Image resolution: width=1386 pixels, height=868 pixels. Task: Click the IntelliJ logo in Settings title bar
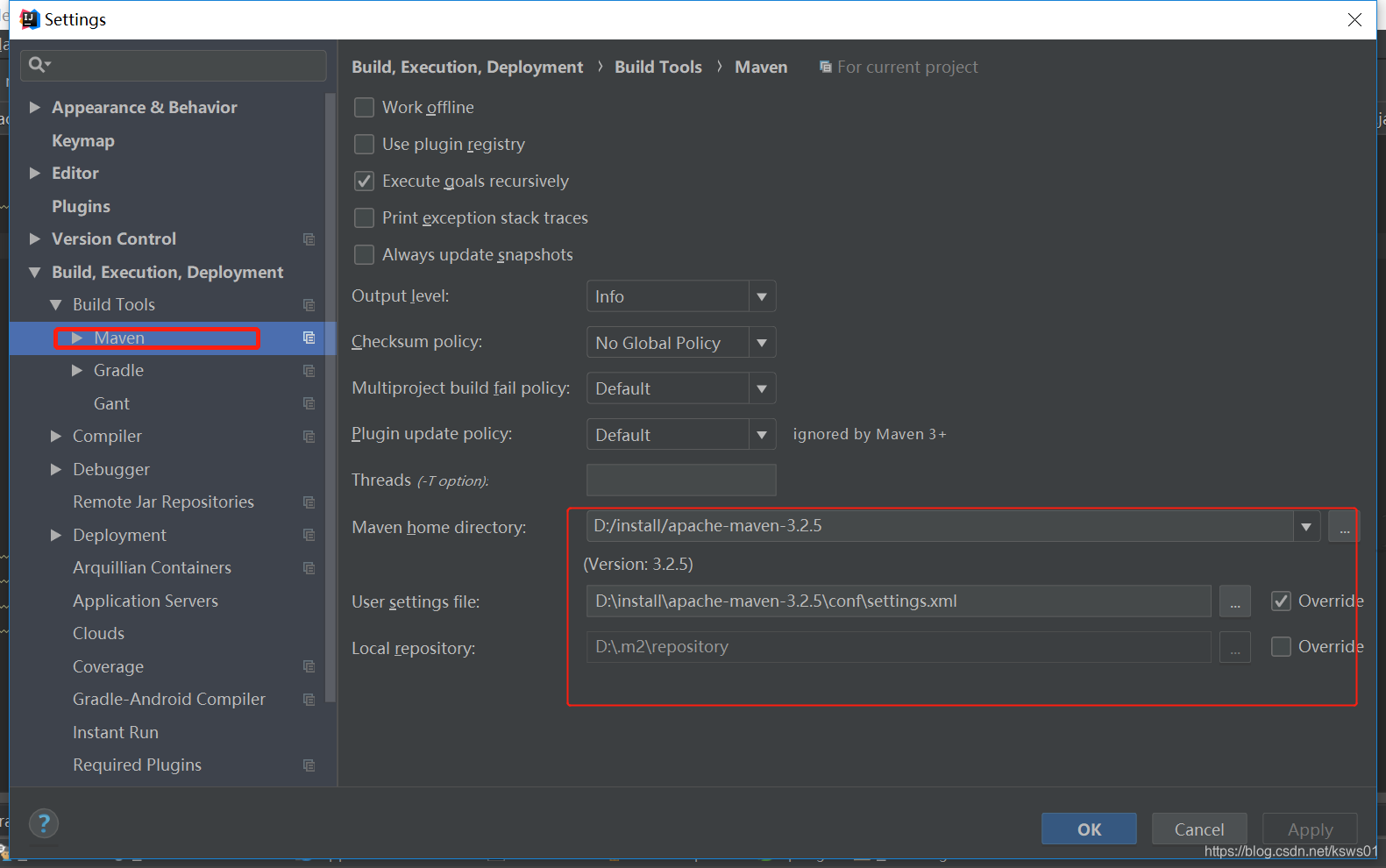coord(29,19)
